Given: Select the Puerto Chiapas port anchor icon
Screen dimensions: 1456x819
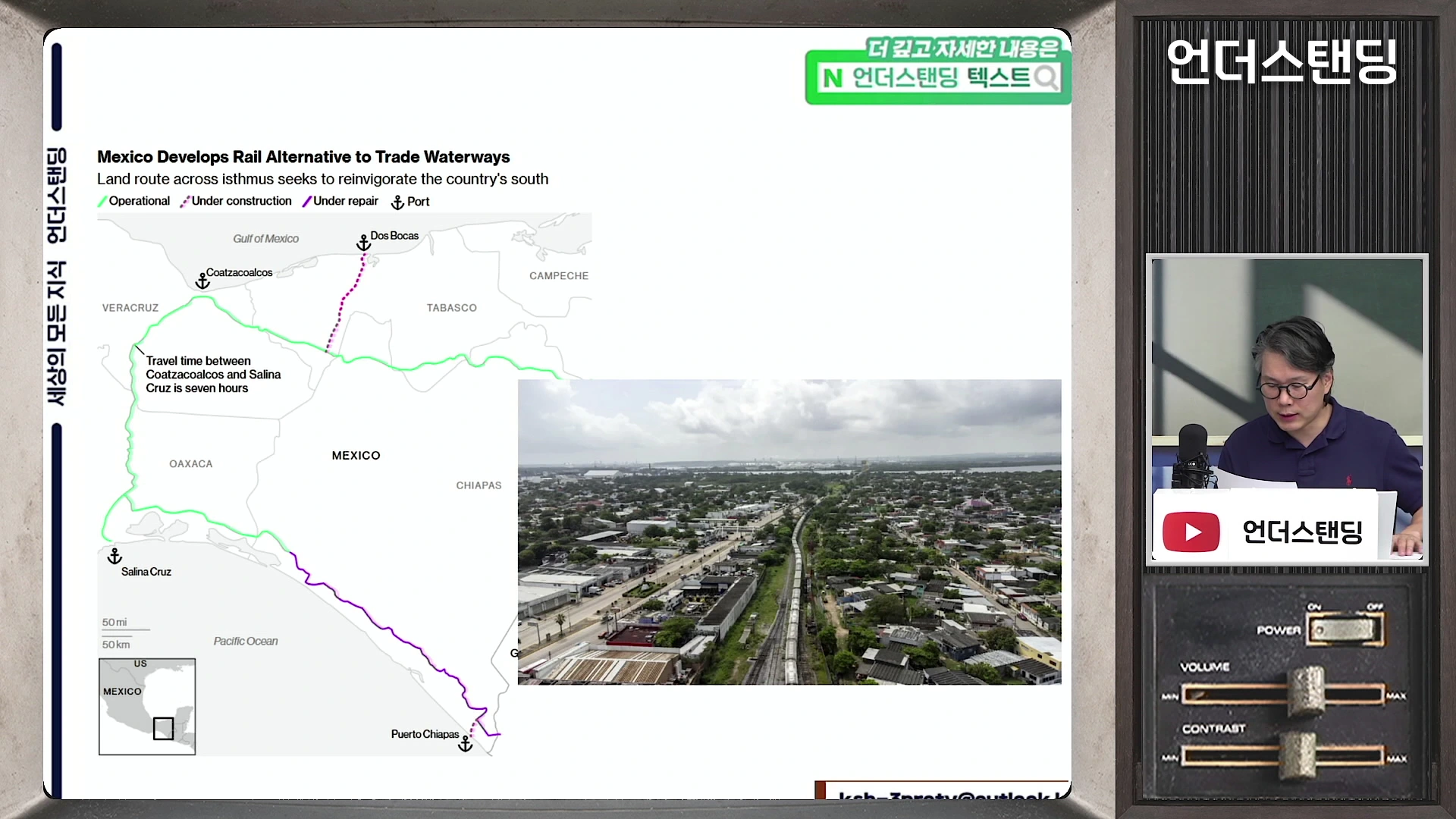Looking at the screenshot, I should tap(466, 745).
